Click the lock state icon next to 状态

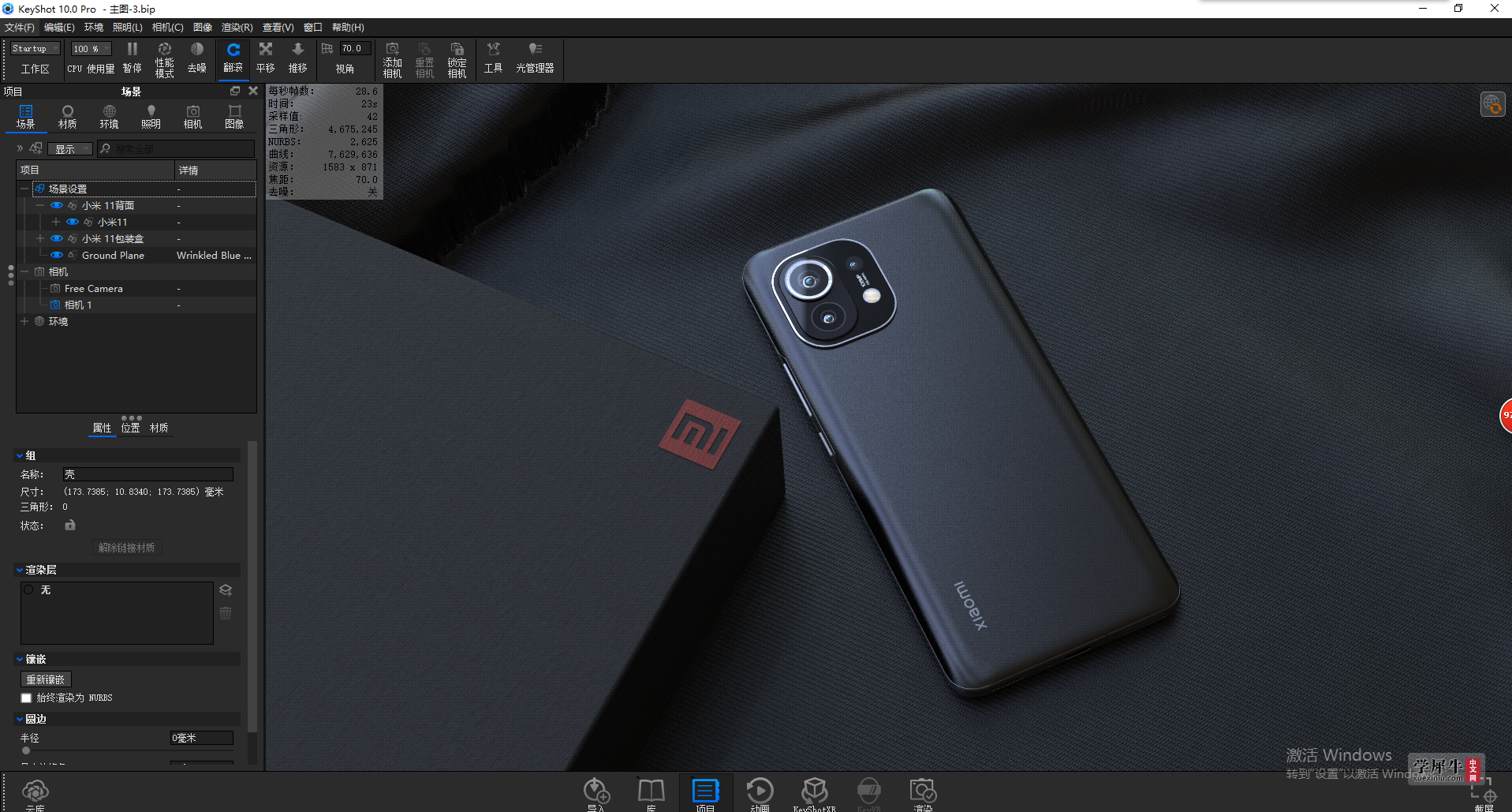tap(70, 525)
